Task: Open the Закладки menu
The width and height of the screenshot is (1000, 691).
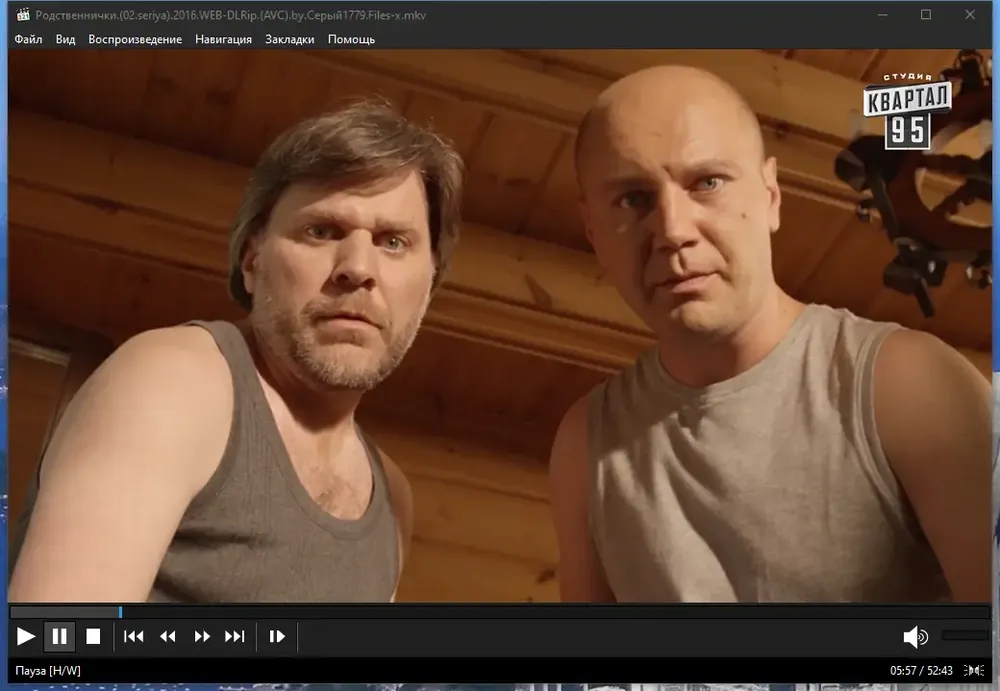Action: click(x=290, y=39)
